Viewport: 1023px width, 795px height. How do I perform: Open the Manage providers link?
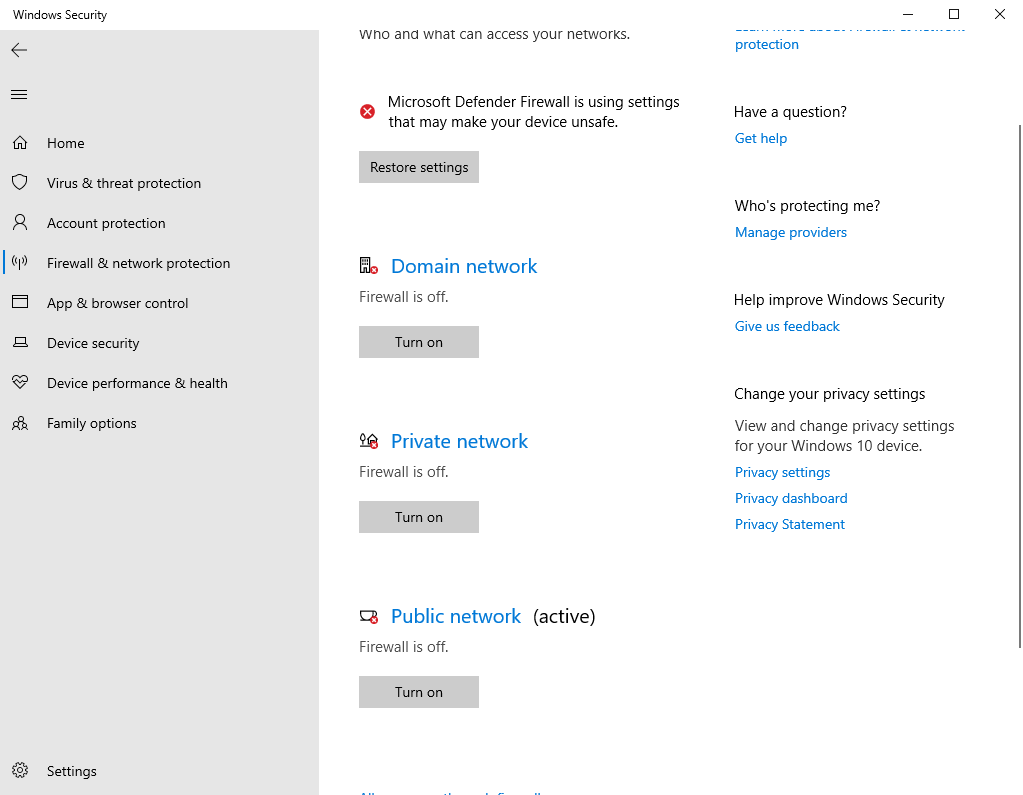790,232
